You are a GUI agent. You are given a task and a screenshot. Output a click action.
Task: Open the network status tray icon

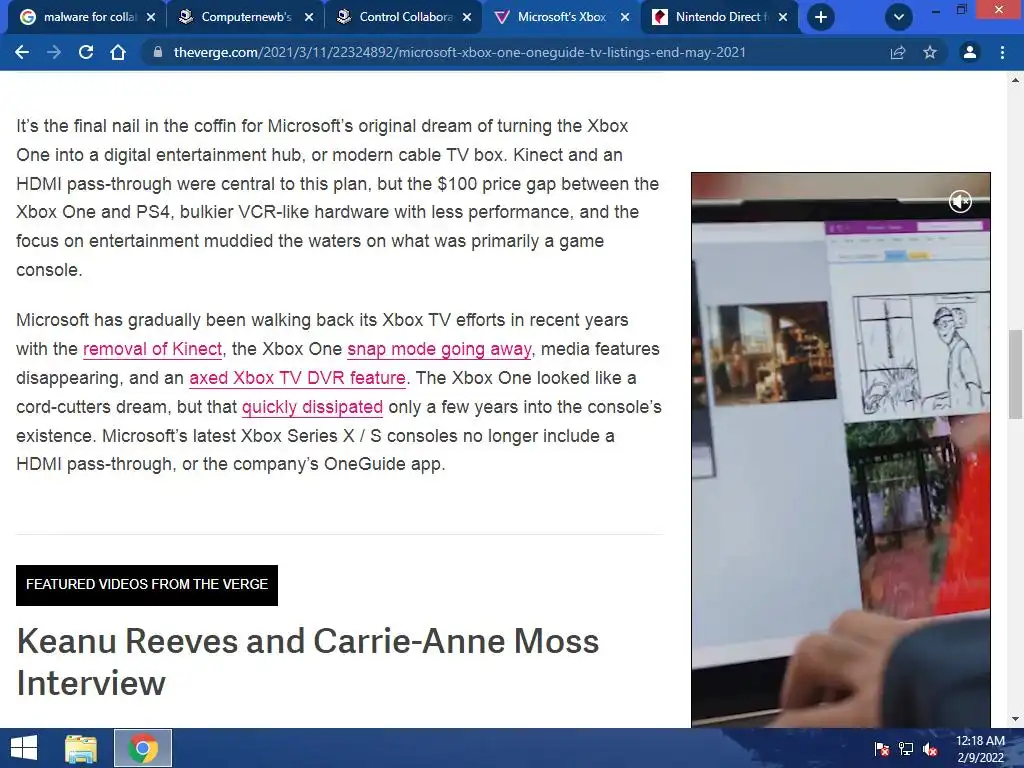tap(906, 749)
